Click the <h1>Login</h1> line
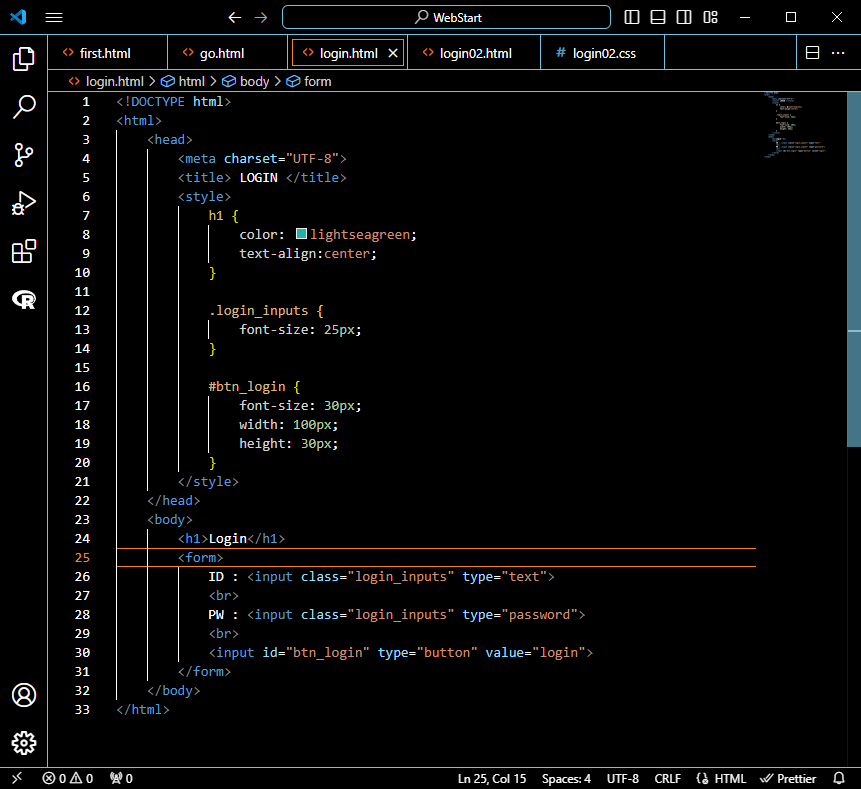Image resolution: width=861 pixels, height=789 pixels. [231, 538]
